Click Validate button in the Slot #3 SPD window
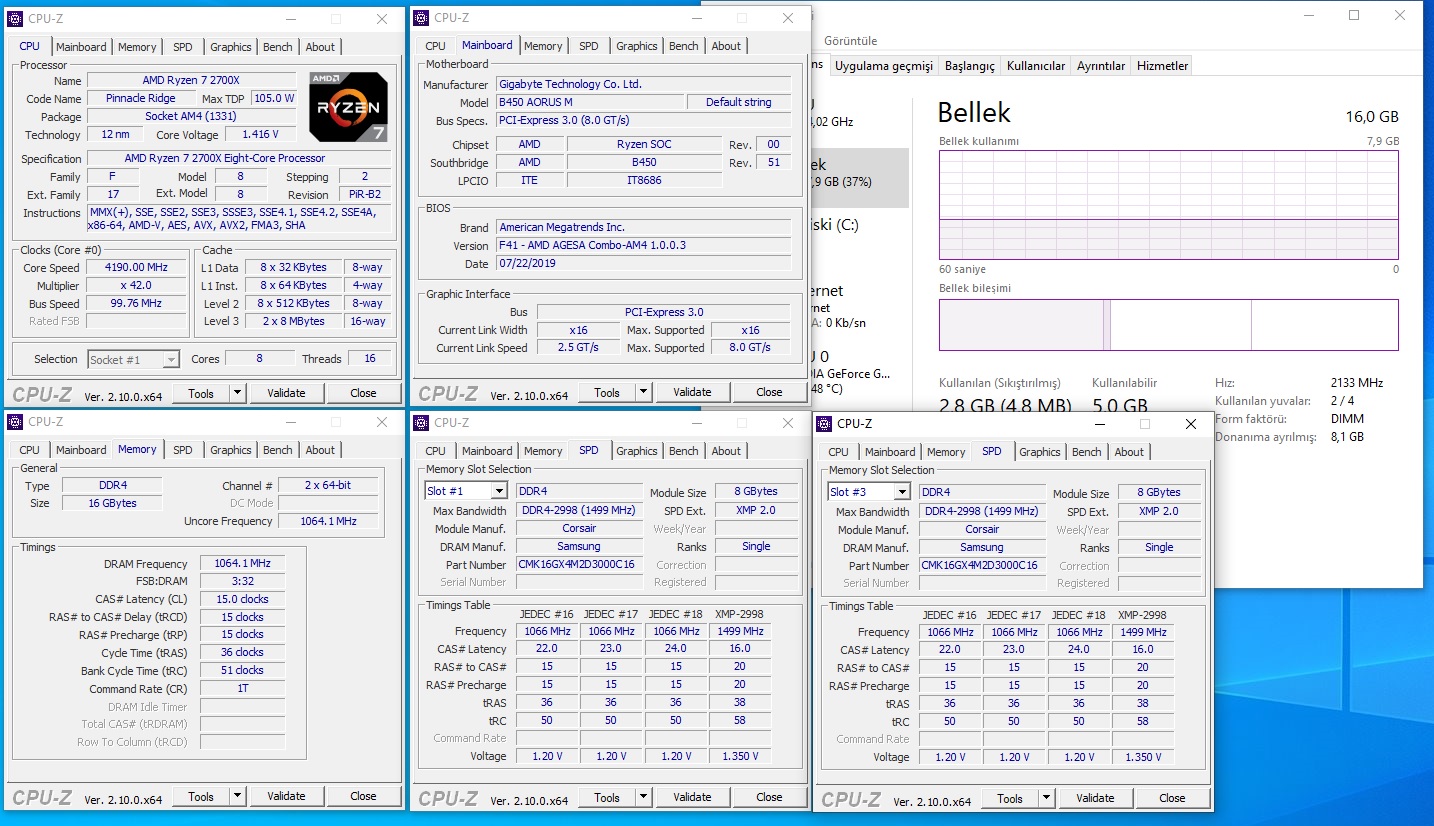The image size is (1434, 826). click(1095, 798)
